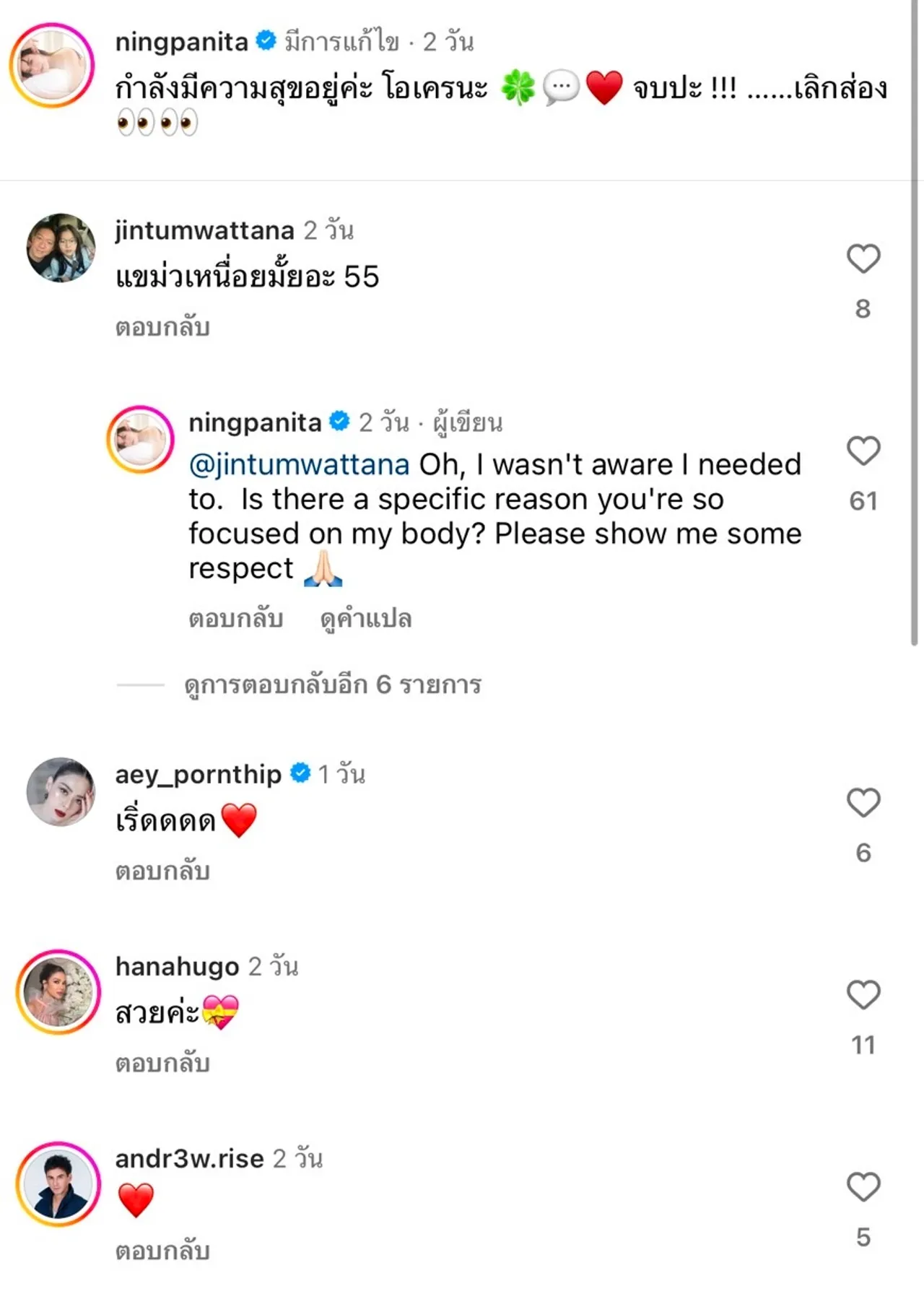Open aey_pornthip's profile avatar
The width and height of the screenshot is (924, 1299).
pos(61,791)
